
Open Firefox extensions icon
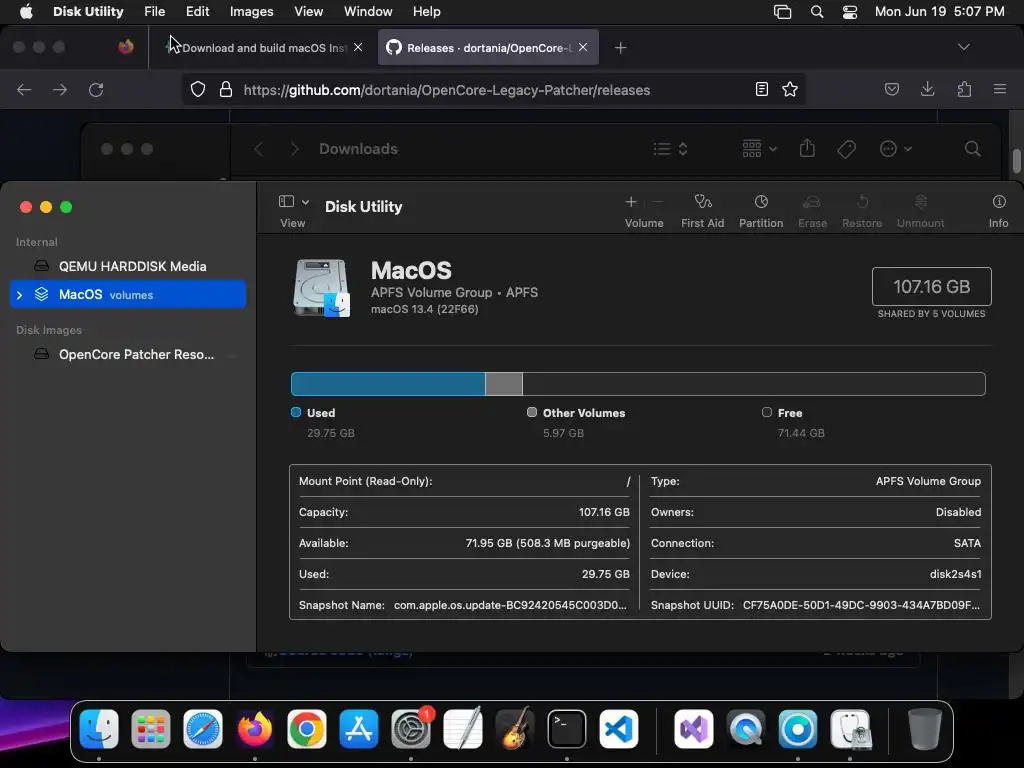[964, 89]
